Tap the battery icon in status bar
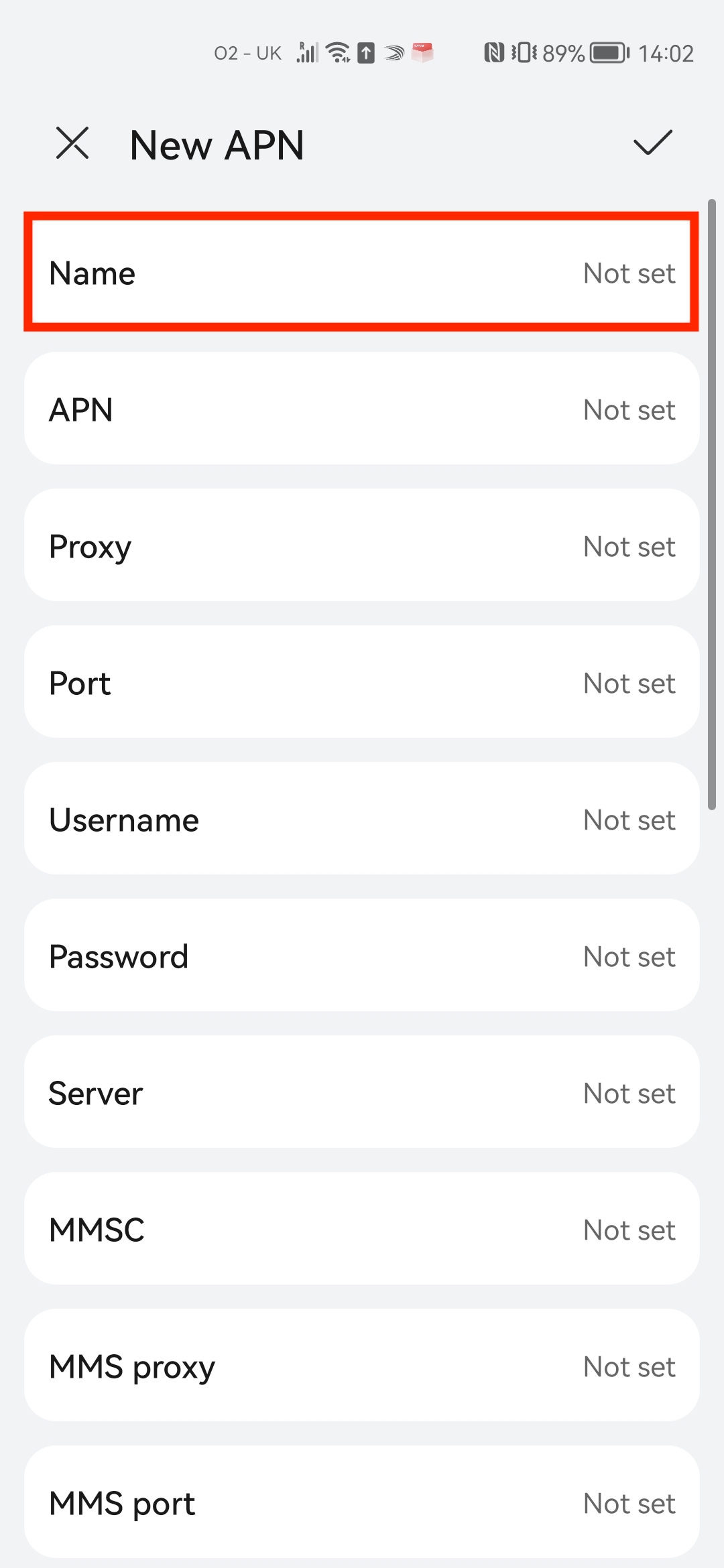 pos(609,52)
